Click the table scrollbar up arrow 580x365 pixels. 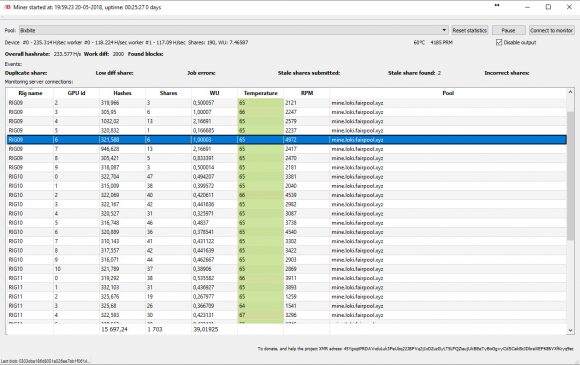(x=570, y=92)
